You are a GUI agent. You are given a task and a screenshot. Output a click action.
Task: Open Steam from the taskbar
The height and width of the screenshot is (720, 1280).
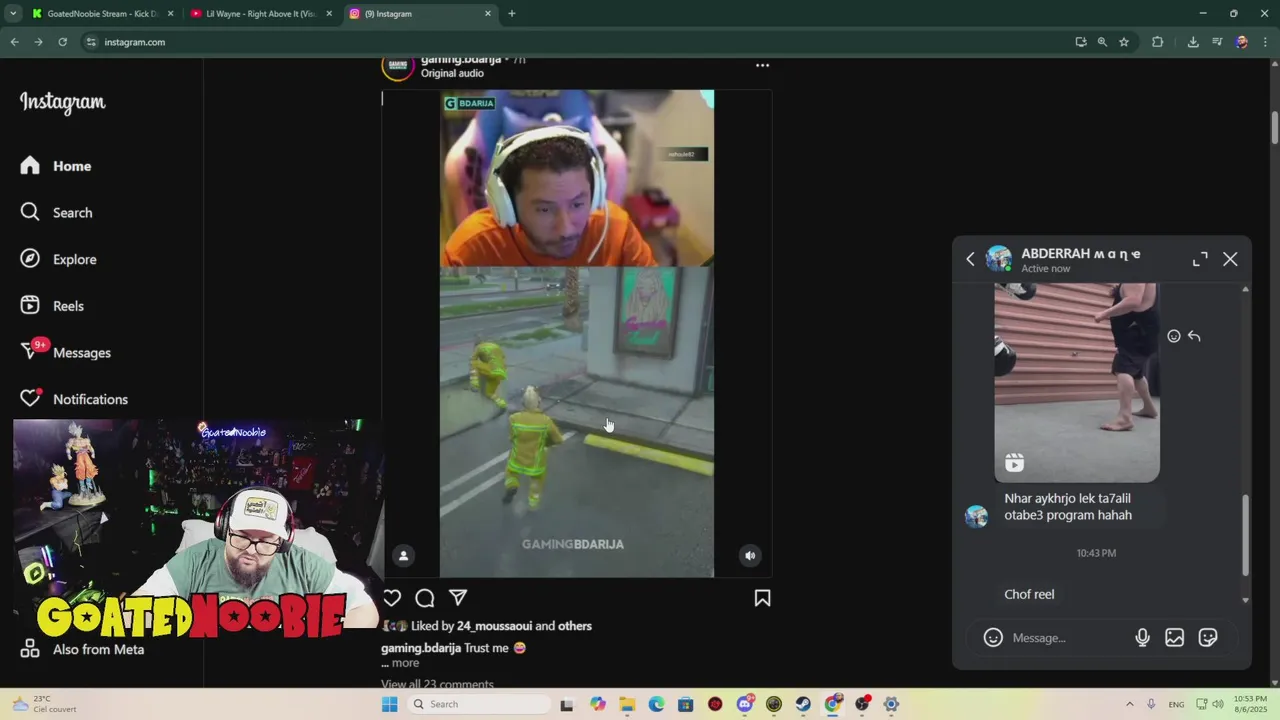pyautogui.click(x=803, y=704)
